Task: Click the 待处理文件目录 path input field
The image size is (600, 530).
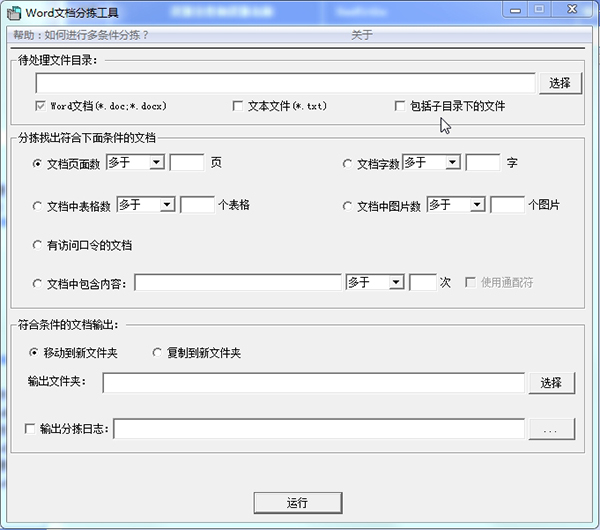Action: coord(285,83)
